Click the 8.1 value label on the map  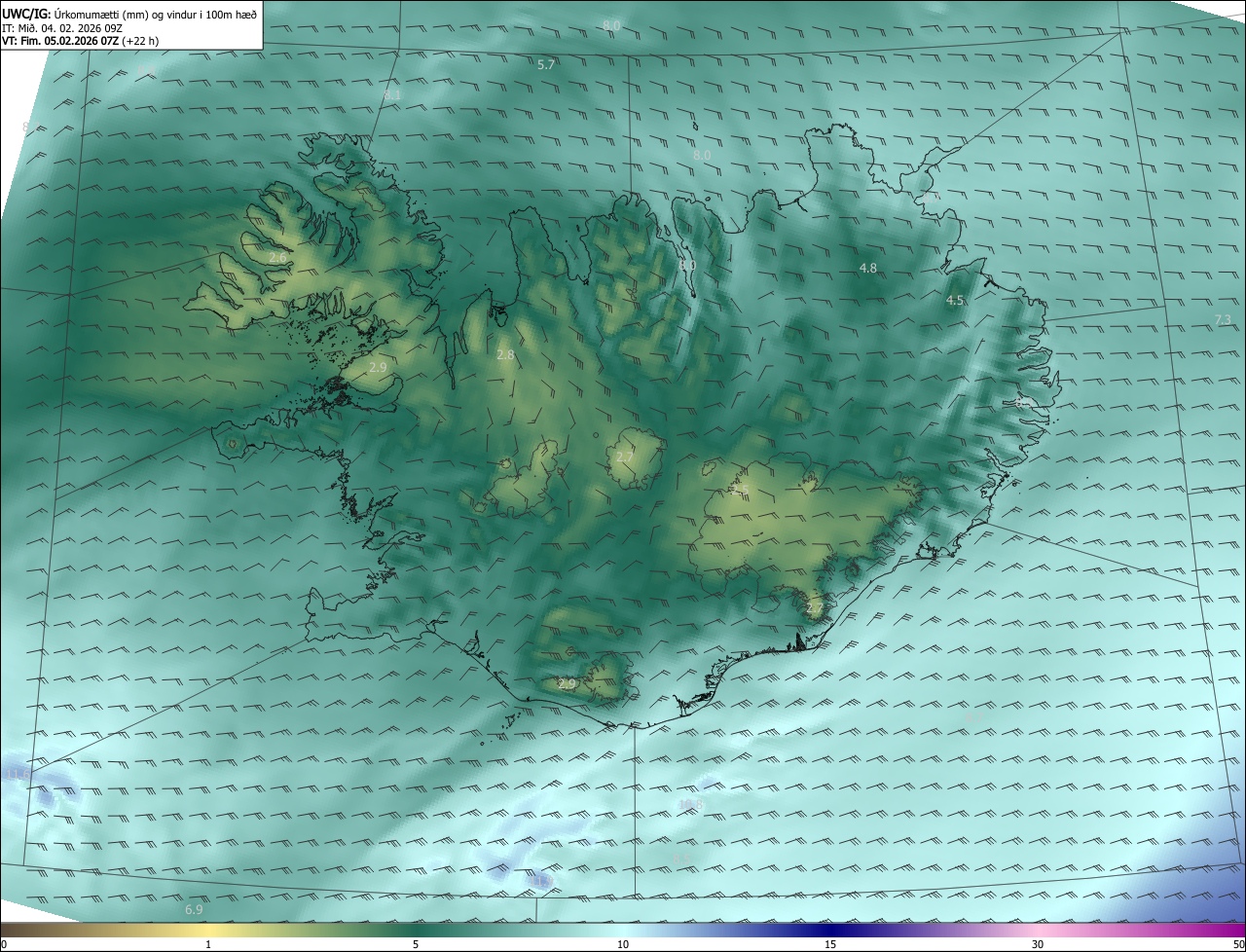pyautogui.click(x=392, y=94)
